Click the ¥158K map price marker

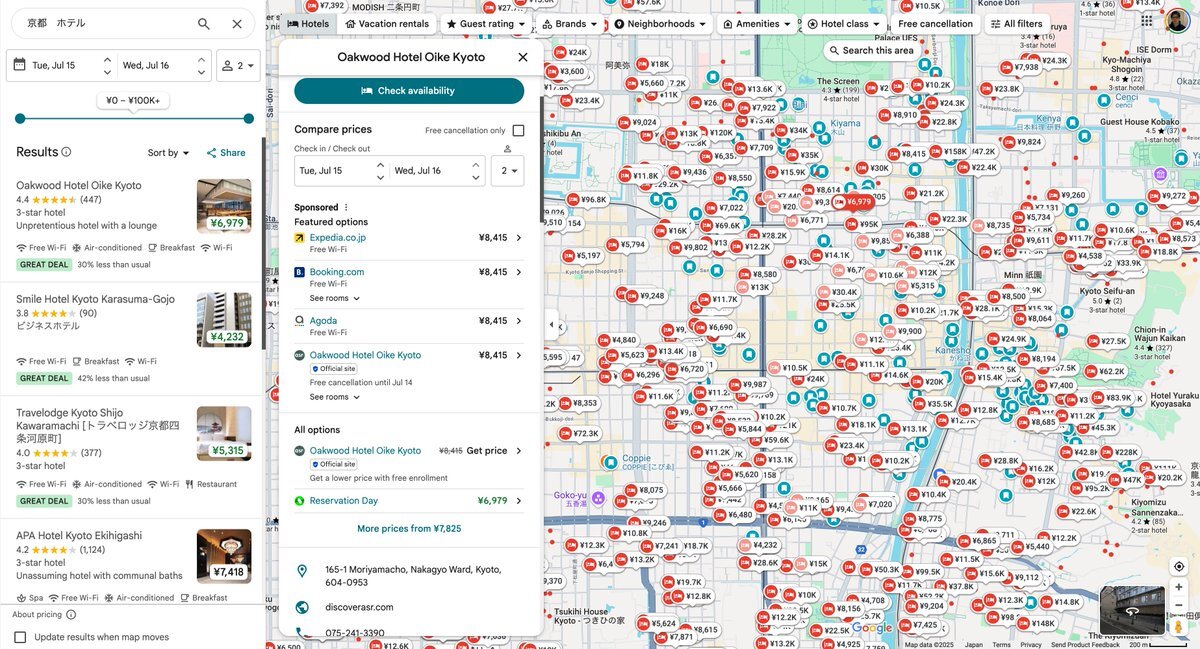point(948,152)
